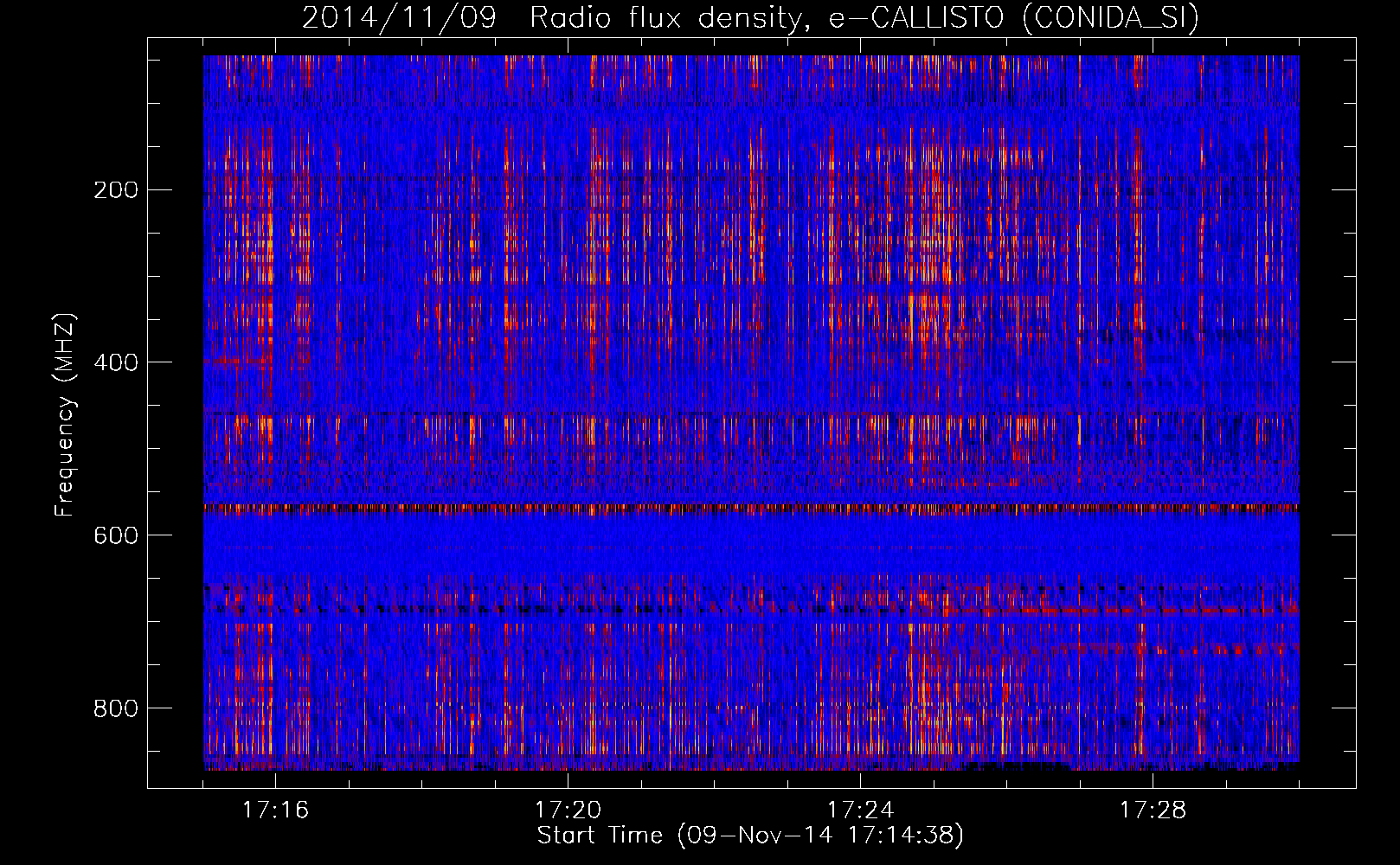The image size is (1400, 865).
Task: Click the 200 frequency tick label
Action: click(x=116, y=189)
